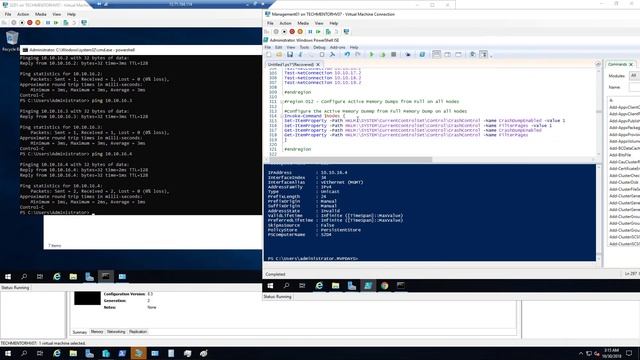
Task: Open Add-ons menu in PowerShell ISE
Action: (x=337, y=47)
